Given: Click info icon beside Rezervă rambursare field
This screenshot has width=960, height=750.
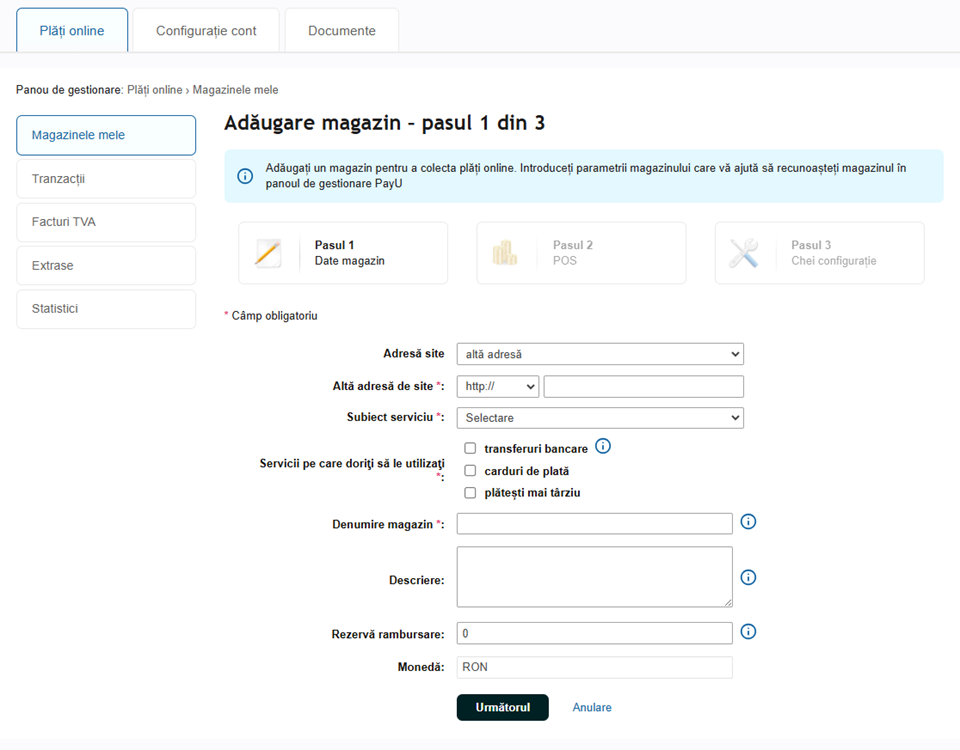Looking at the screenshot, I should (x=748, y=632).
